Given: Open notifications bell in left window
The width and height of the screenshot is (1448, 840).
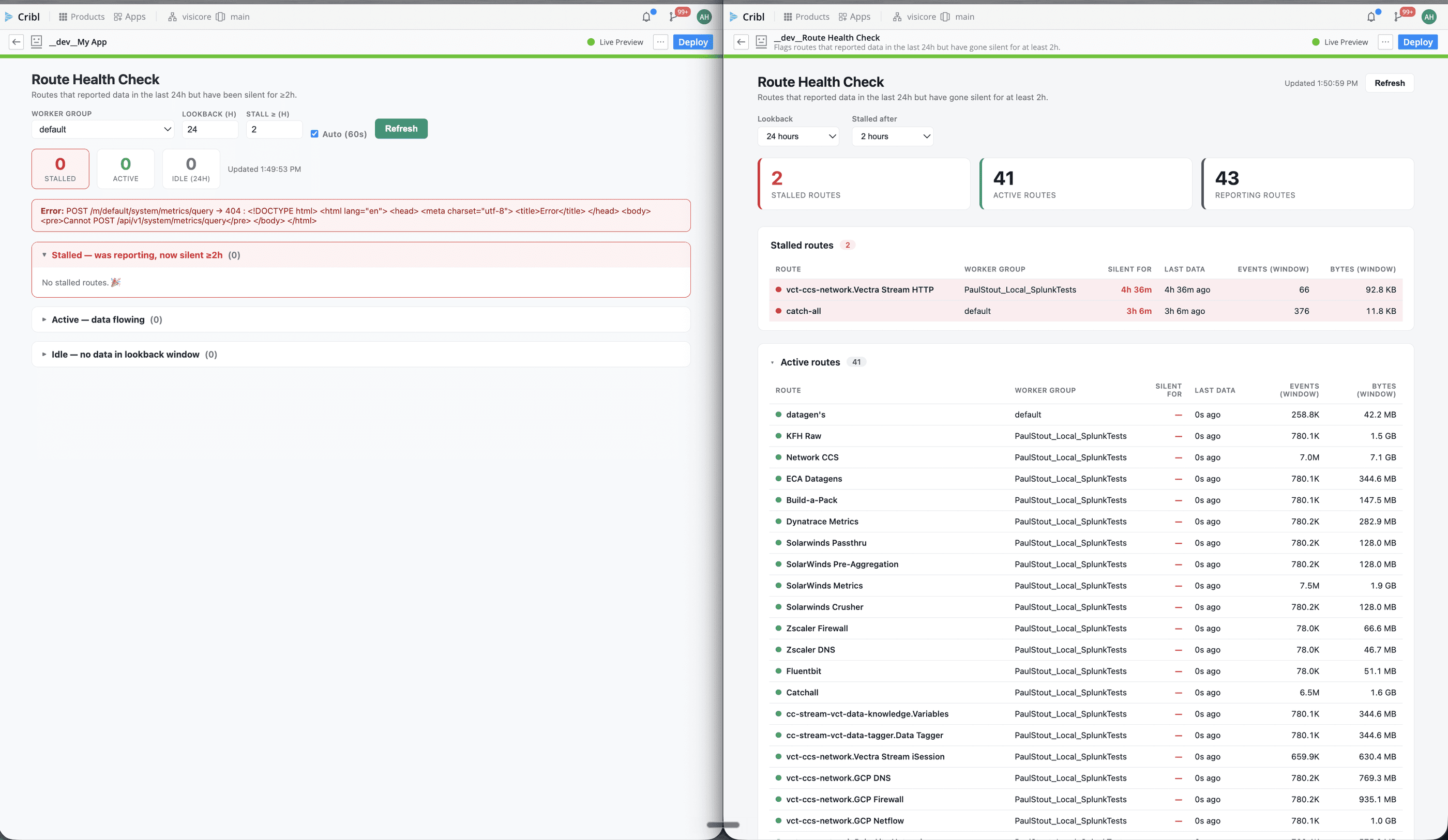Looking at the screenshot, I should pos(647,17).
